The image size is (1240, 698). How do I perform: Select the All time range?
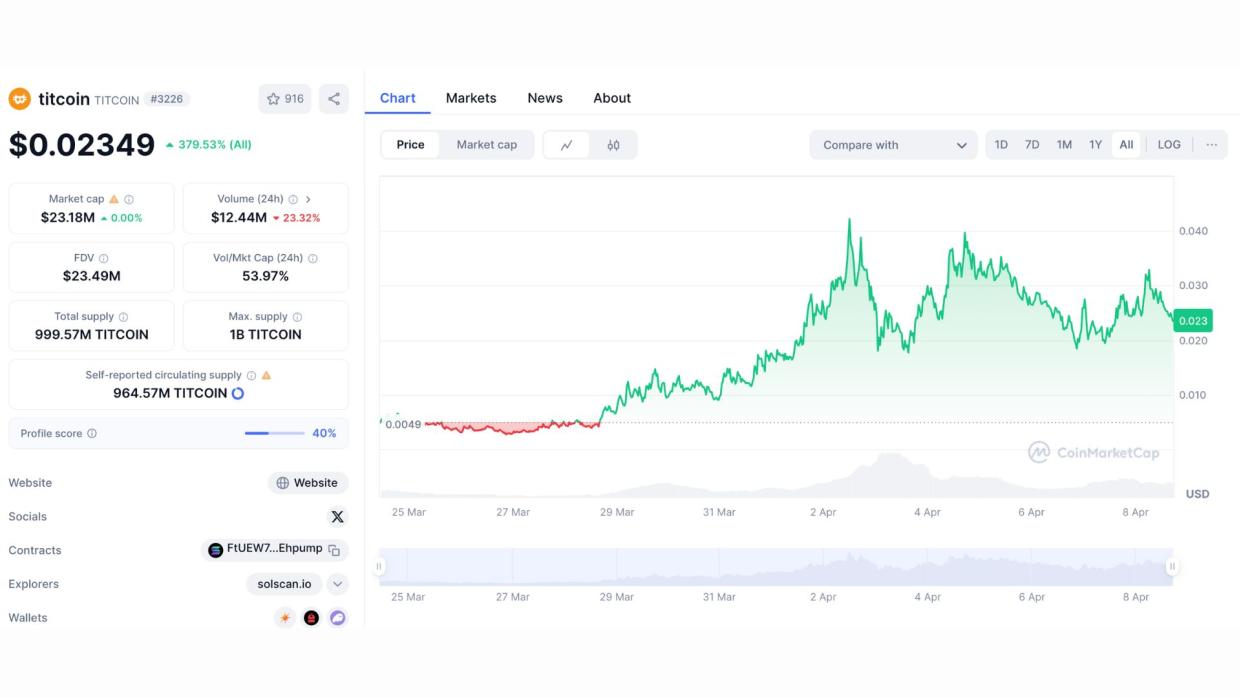point(1126,145)
